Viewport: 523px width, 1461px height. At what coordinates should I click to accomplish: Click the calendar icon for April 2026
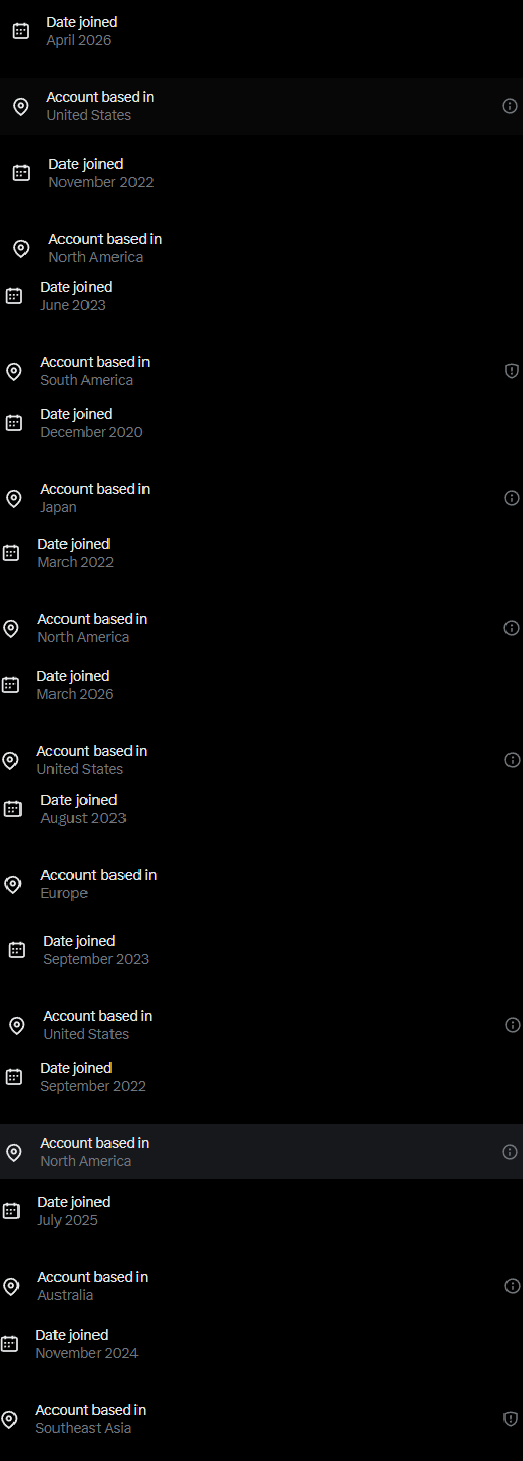[20, 31]
